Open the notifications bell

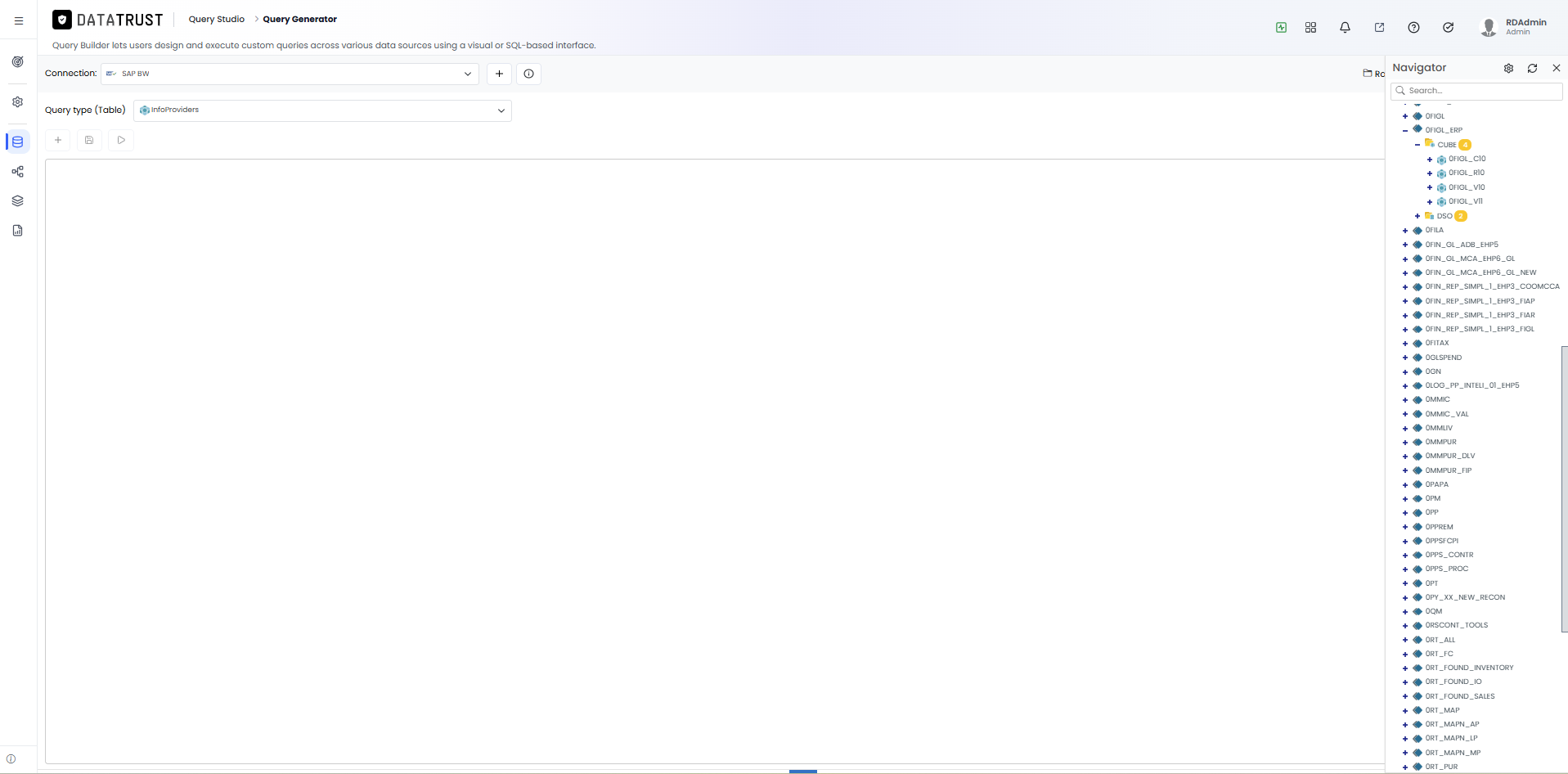coord(1345,27)
